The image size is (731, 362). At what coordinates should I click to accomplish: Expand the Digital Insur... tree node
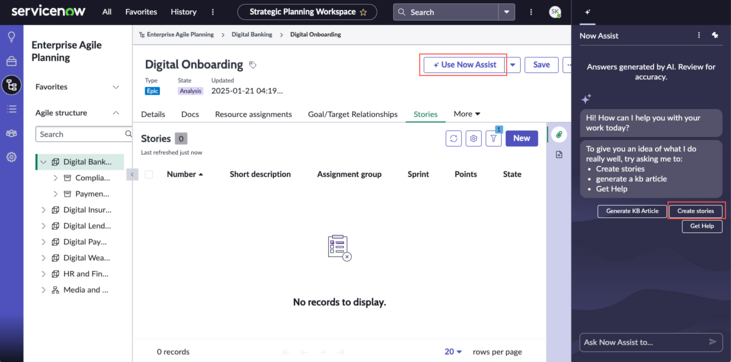43,210
